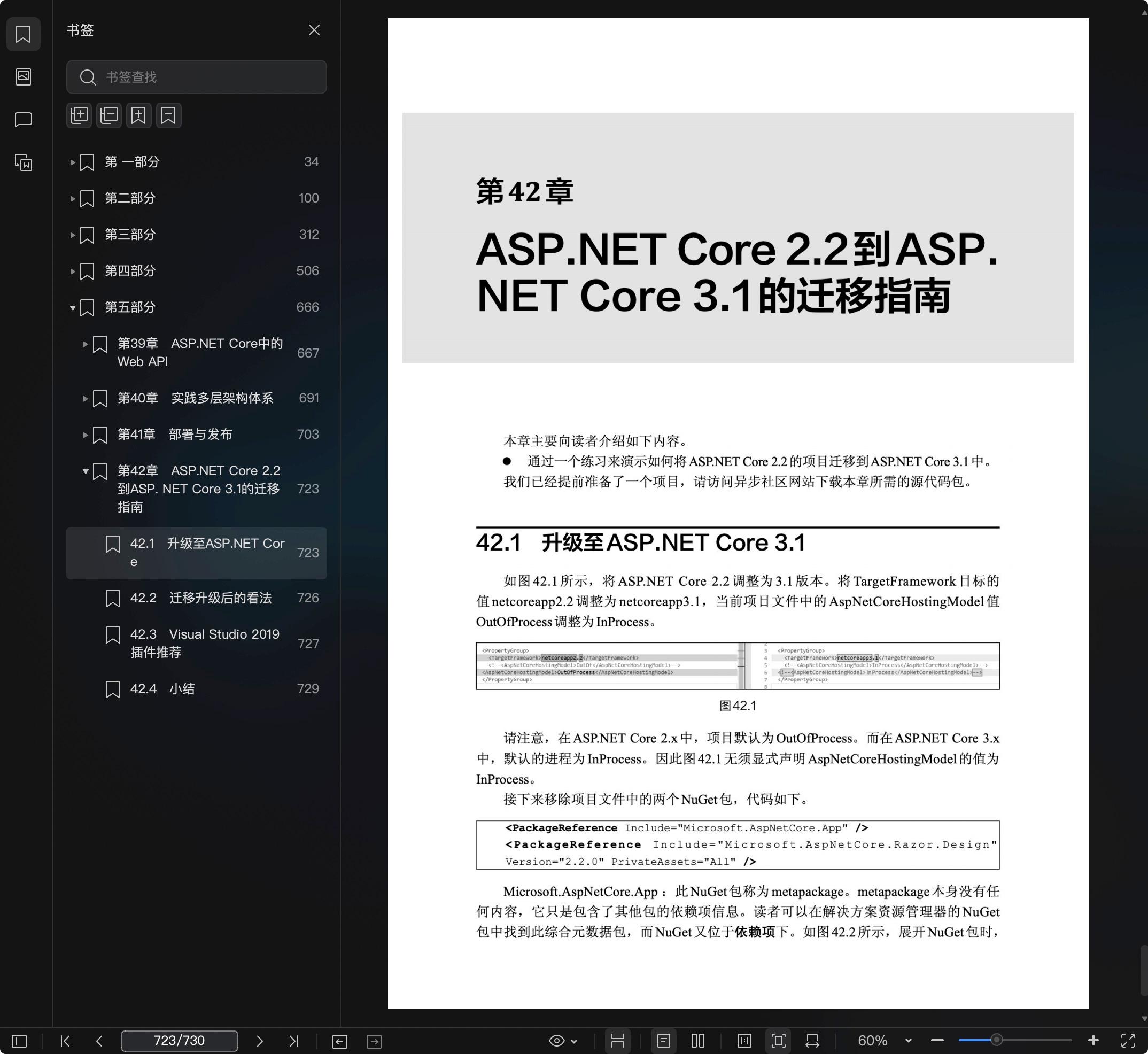Go to last page button
Viewport: 1148px width, 1054px height.
[294, 1041]
